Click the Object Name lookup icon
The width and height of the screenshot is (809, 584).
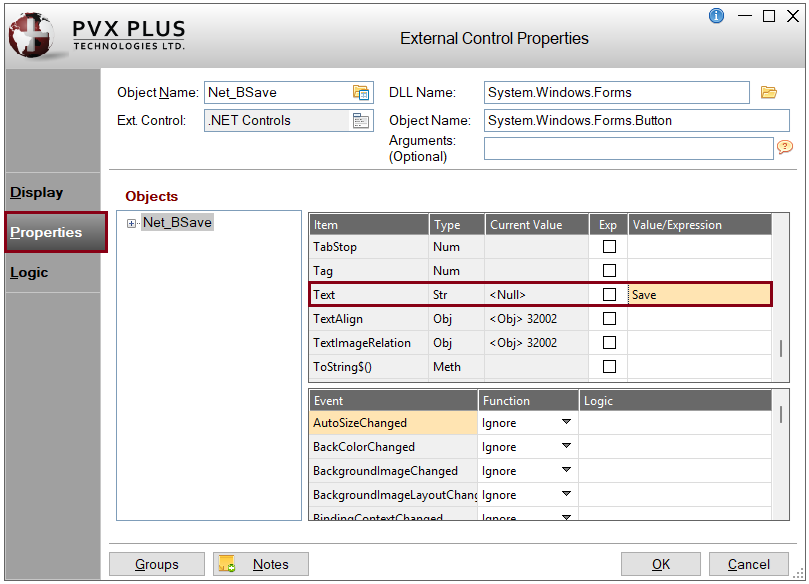coord(361,93)
